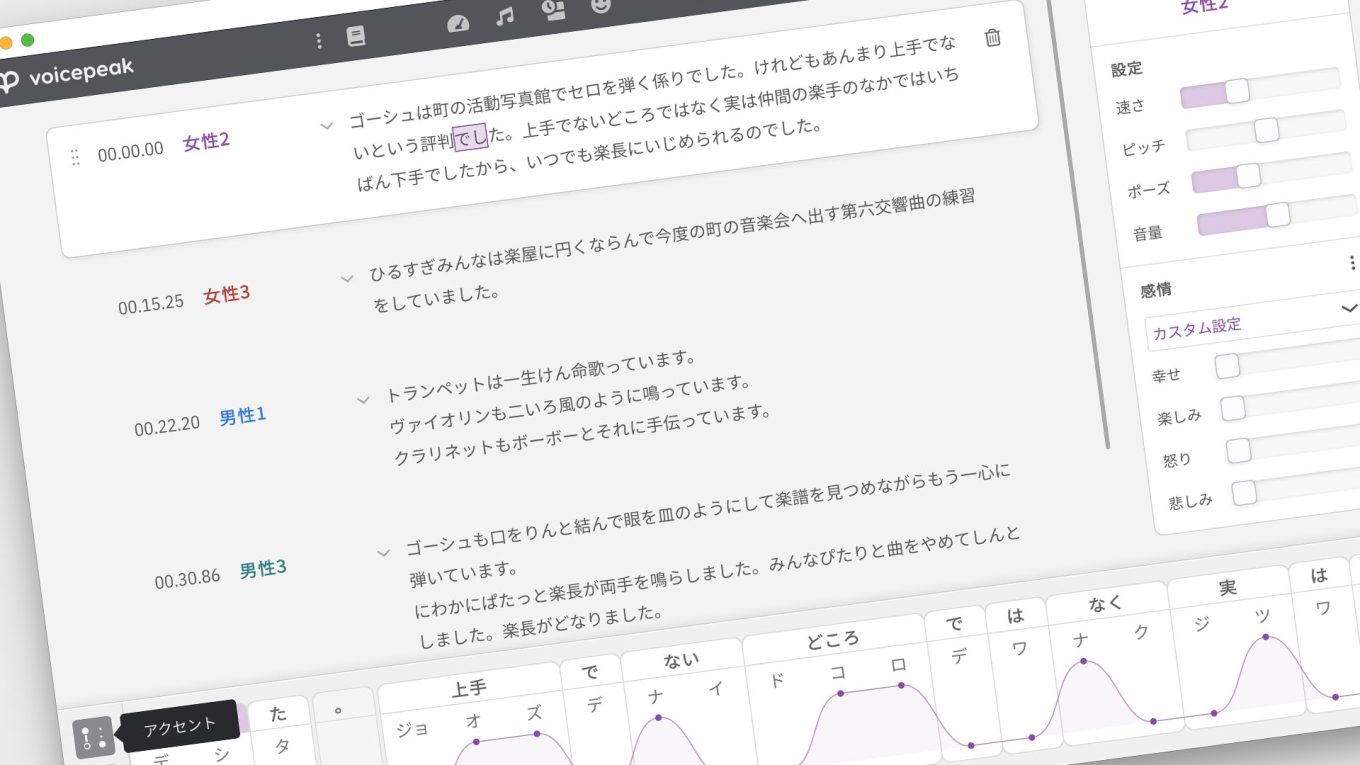The image size is (1360, 765).
Task: Click the three-dot menu icon in top toolbar
Action: (x=319, y=40)
